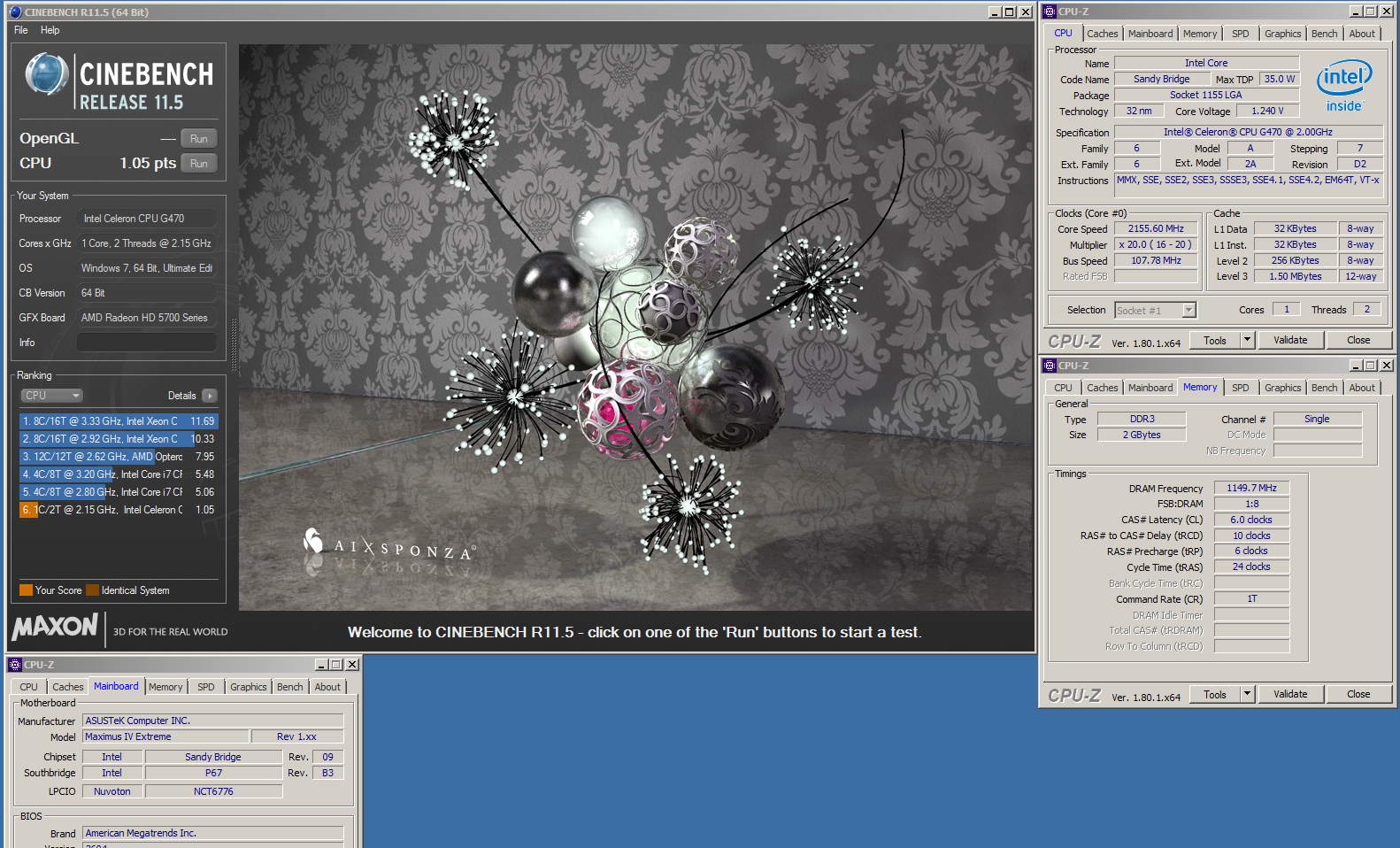Switch to About tab in top CPU-Z window
1400x848 pixels.
[1363, 34]
